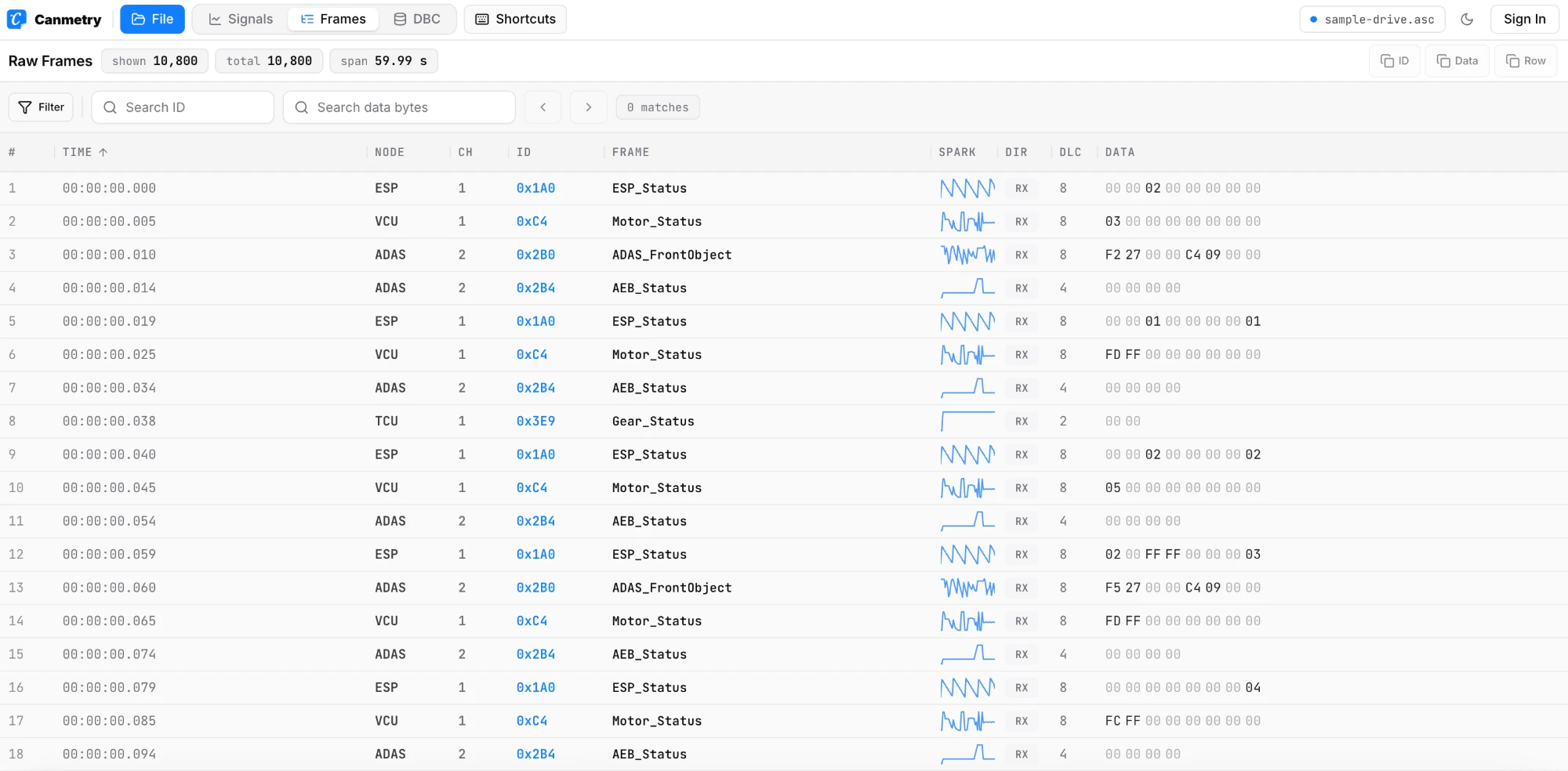Image resolution: width=1568 pixels, height=771 pixels.
Task: Select data bytes F2 27 00 00 C4 09 00 00
Action: click(x=1183, y=255)
